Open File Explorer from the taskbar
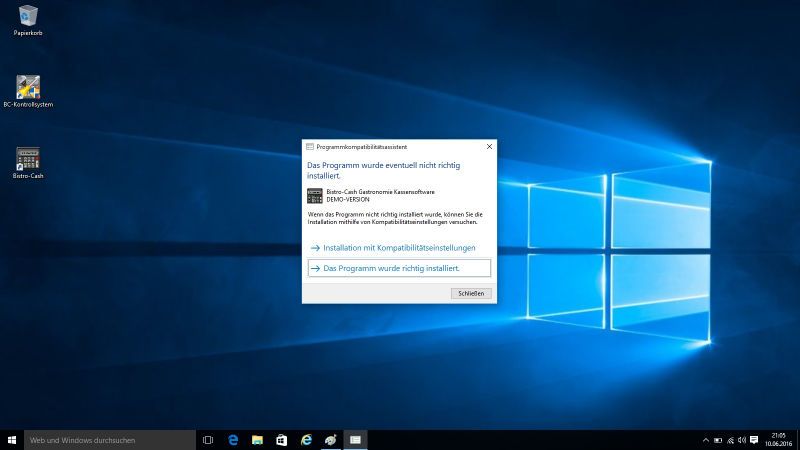Screen dimensions: 800x450 [x=257, y=440]
